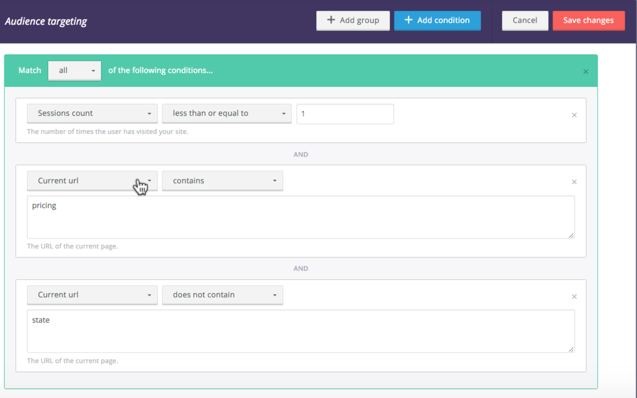Click the text area containing pricing

[301, 217]
